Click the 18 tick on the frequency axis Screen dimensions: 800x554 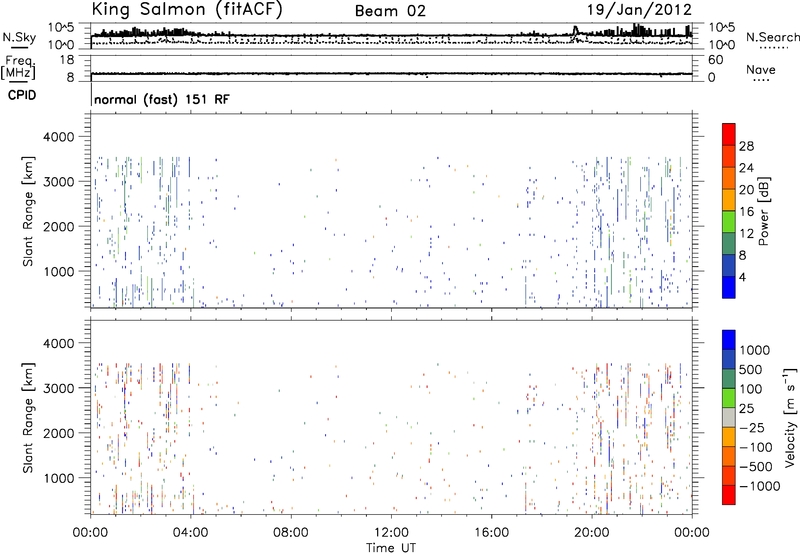(x=66, y=60)
